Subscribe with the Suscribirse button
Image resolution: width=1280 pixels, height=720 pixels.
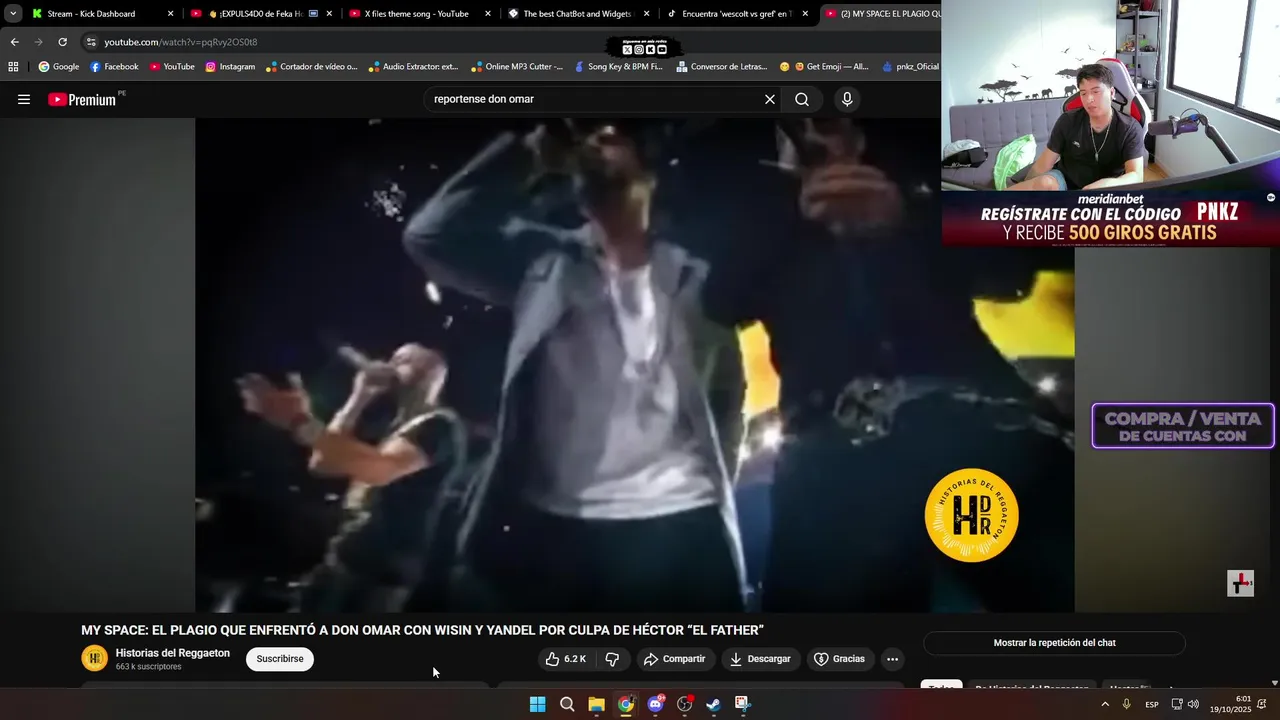(x=280, y=659)
